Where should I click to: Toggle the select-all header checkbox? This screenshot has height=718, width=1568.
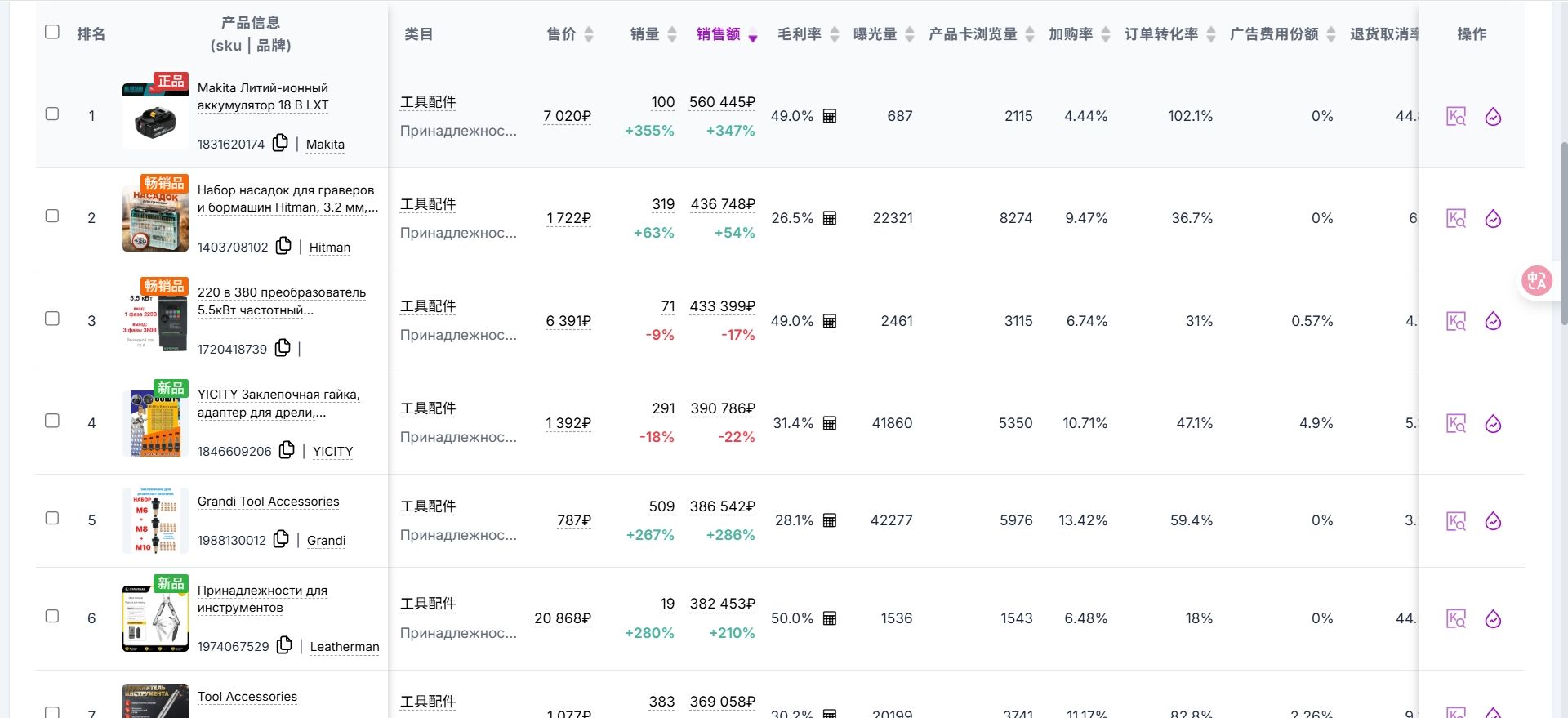(x=52, y=32)
